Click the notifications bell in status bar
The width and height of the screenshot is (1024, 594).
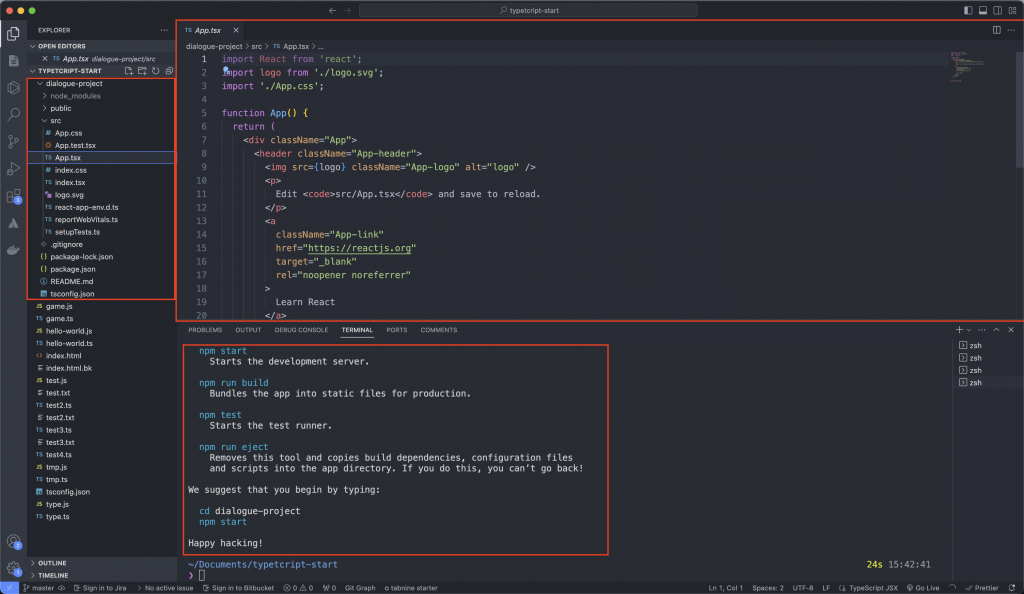point(1012,588)
